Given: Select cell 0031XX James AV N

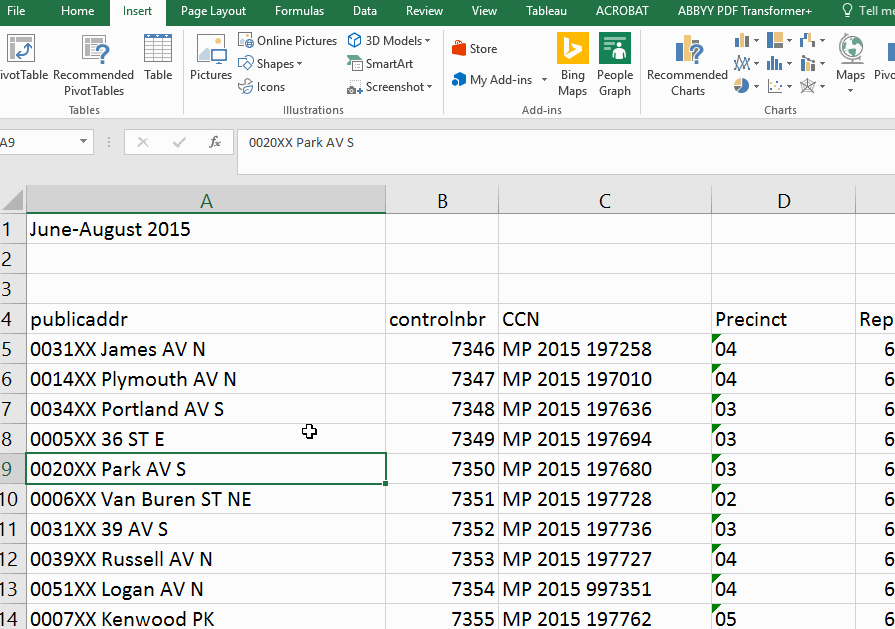Looking at the screenshot, I should 206,349.
